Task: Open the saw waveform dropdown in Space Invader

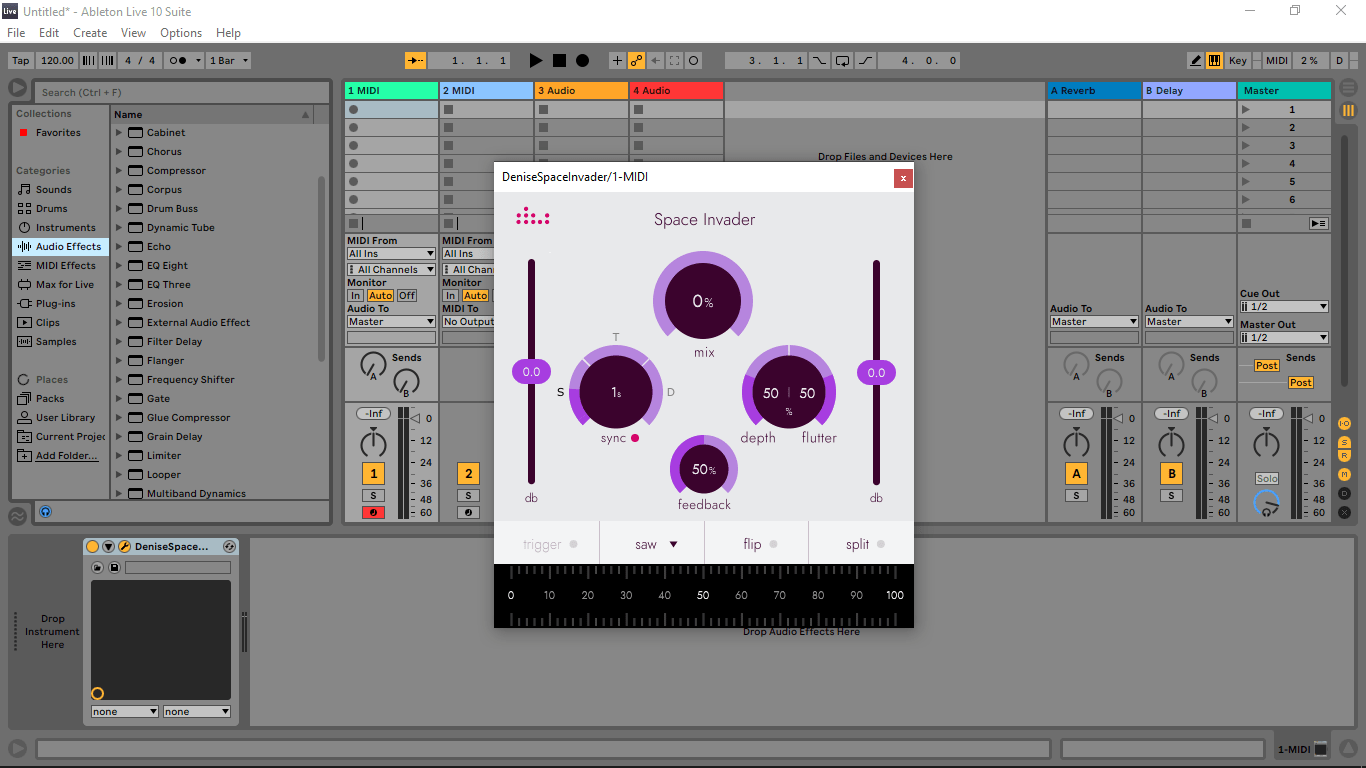Action: 656,544
